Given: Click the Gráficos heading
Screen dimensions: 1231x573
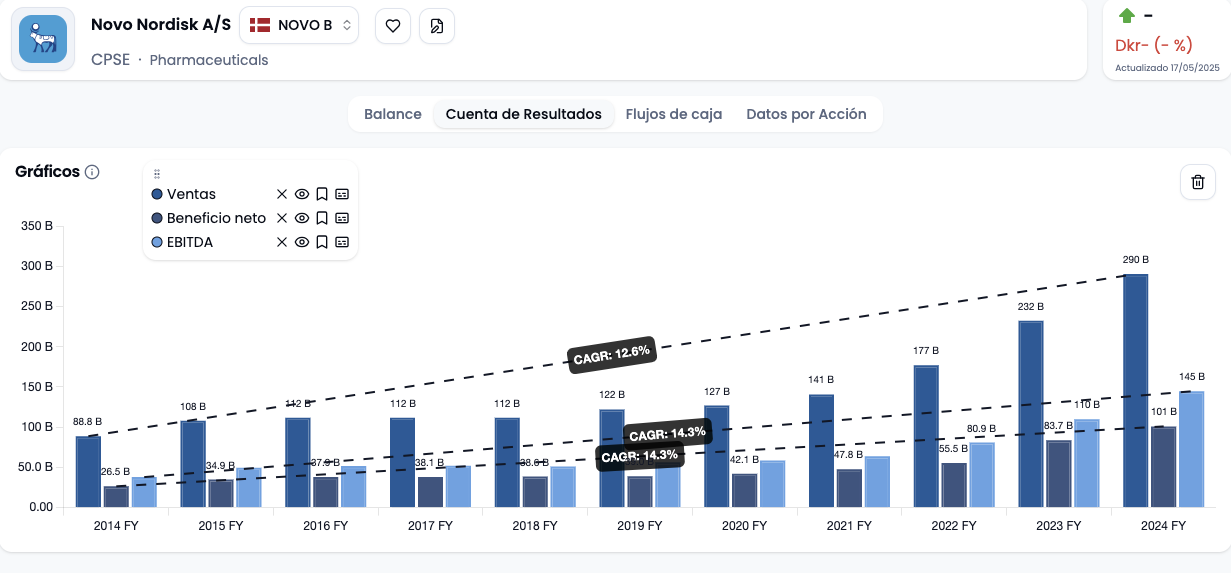Looking at the screenshot, I should (47, 171).
